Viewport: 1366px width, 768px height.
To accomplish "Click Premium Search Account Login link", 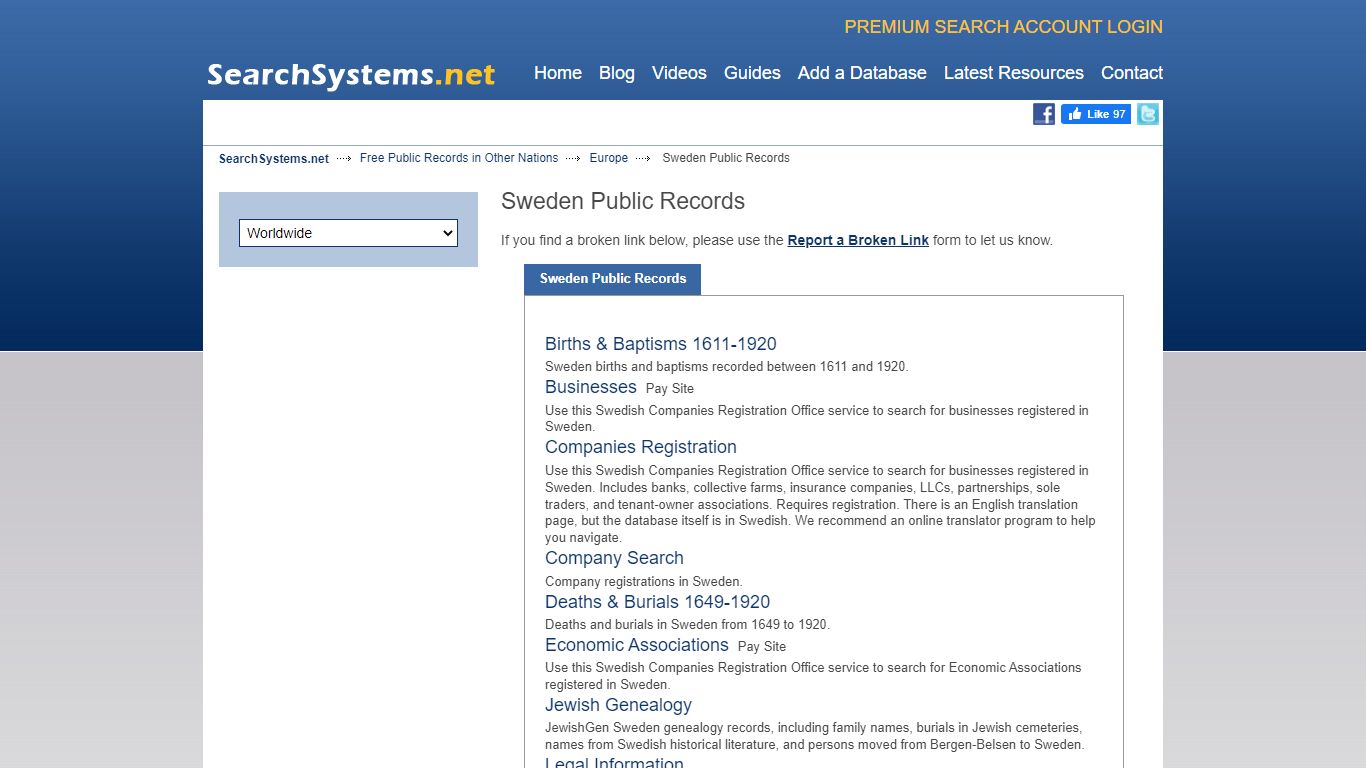I will tap(1004, 27).
